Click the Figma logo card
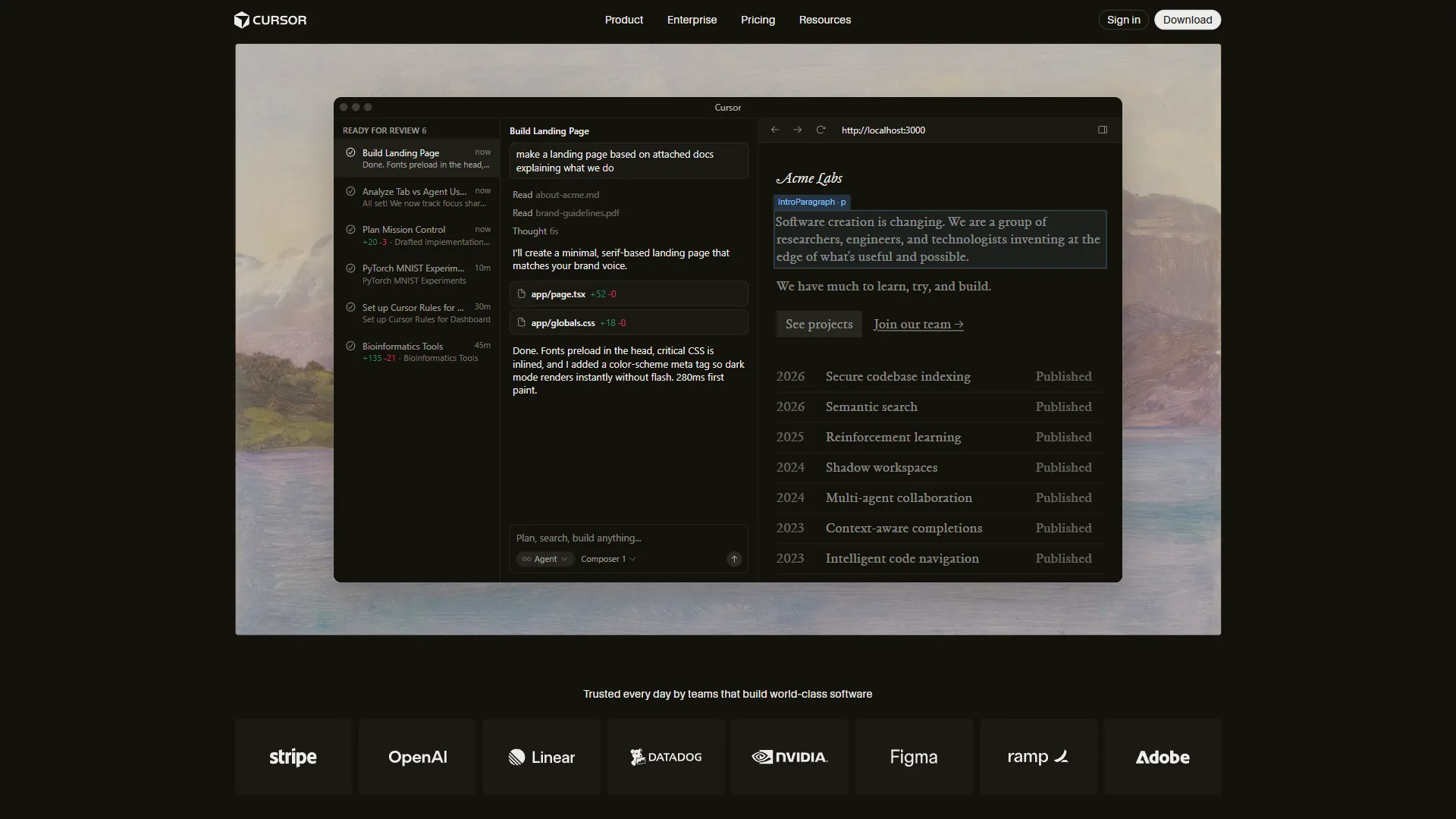Viewport: 1456px width, 819px height. (914, 757)
